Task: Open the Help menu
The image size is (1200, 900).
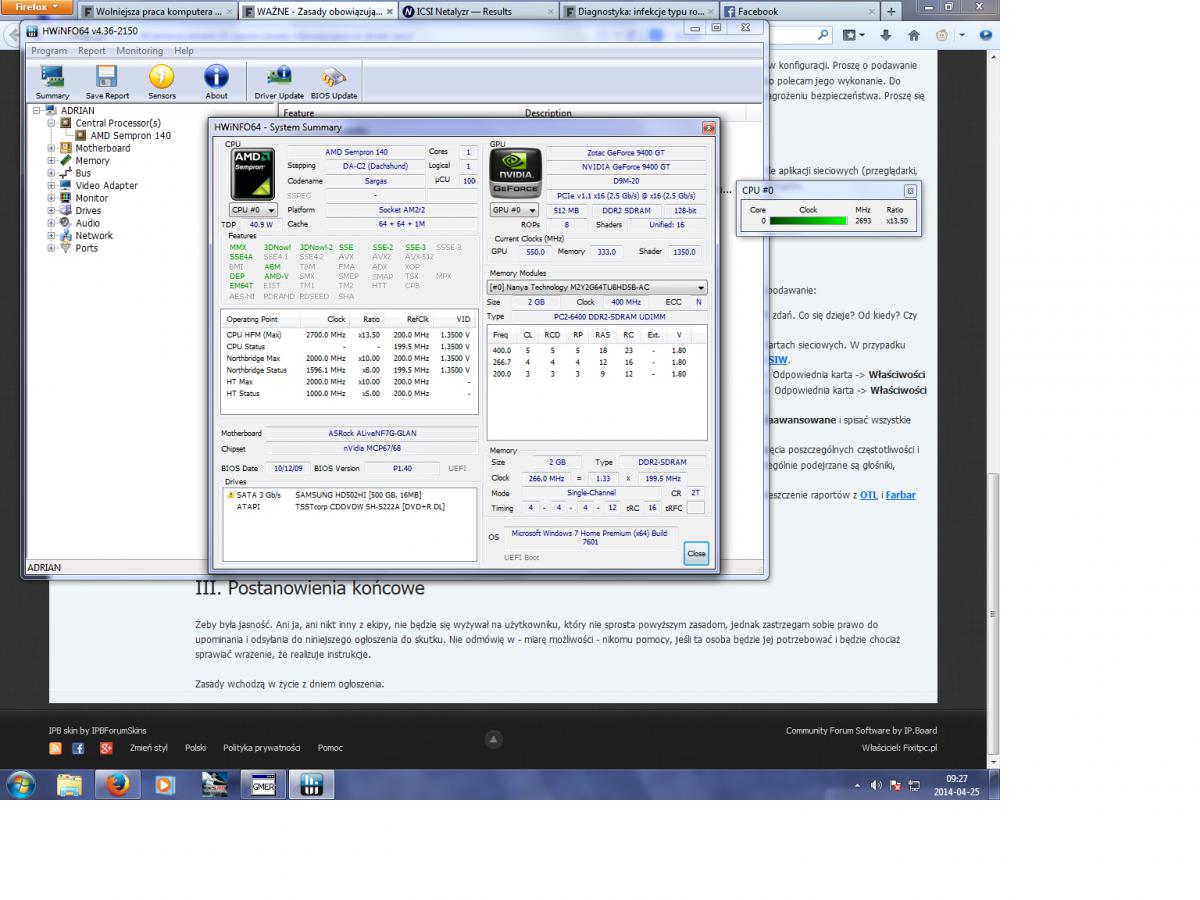Action: pyautogui.click(x=184, y=50)
